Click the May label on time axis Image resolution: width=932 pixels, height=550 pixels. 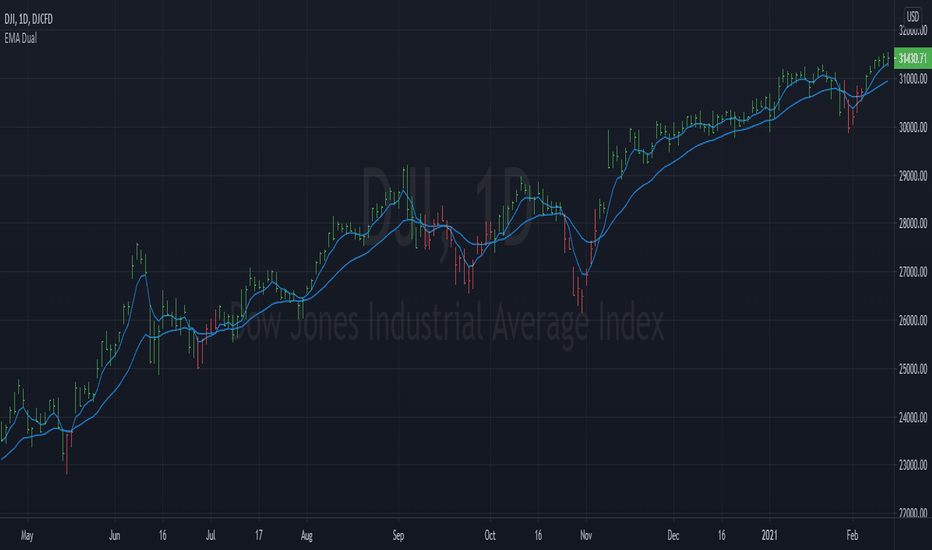[x=27, y=536]
